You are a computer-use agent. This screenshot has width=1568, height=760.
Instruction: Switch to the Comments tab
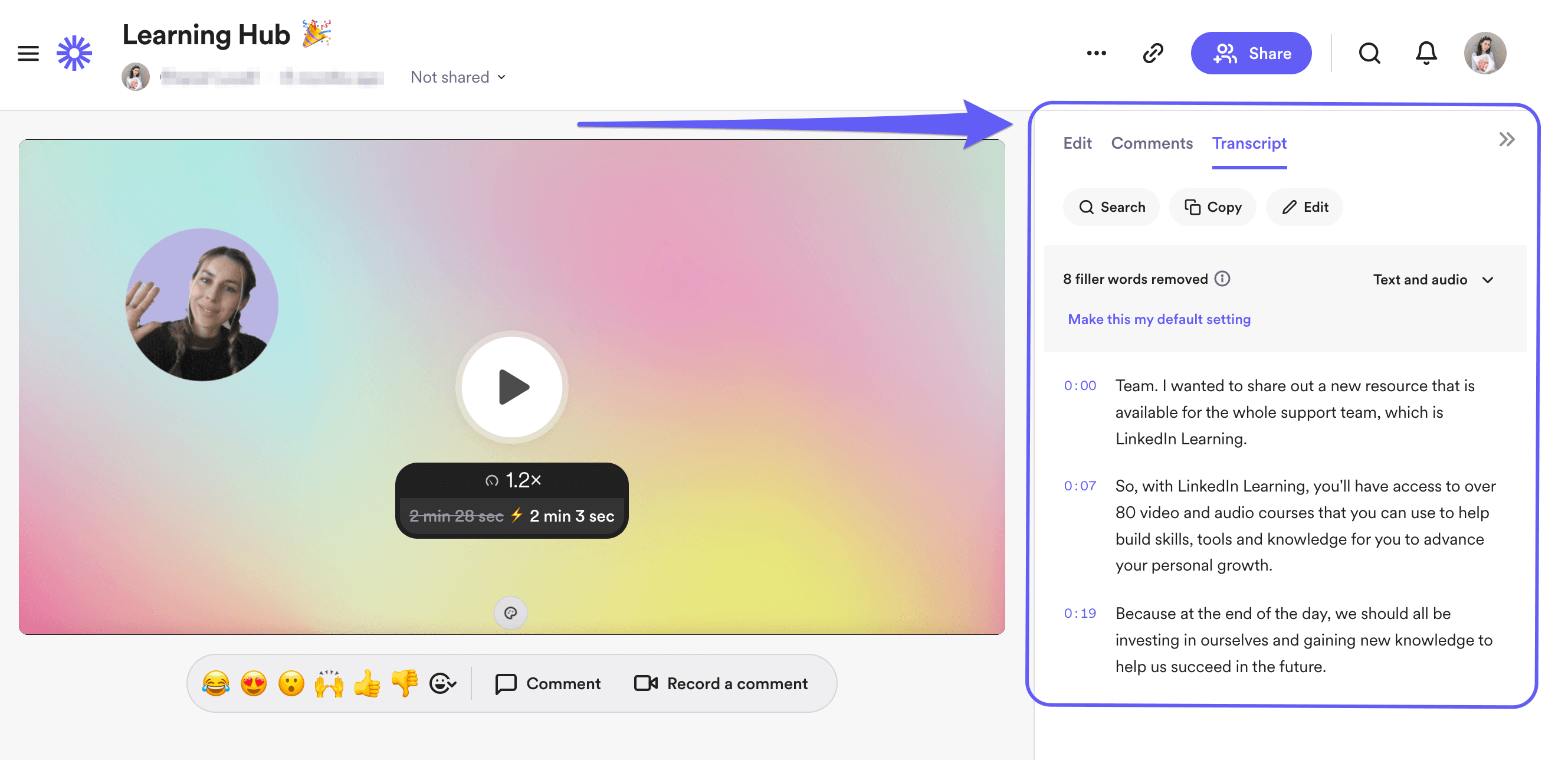tap(1152, 142)
